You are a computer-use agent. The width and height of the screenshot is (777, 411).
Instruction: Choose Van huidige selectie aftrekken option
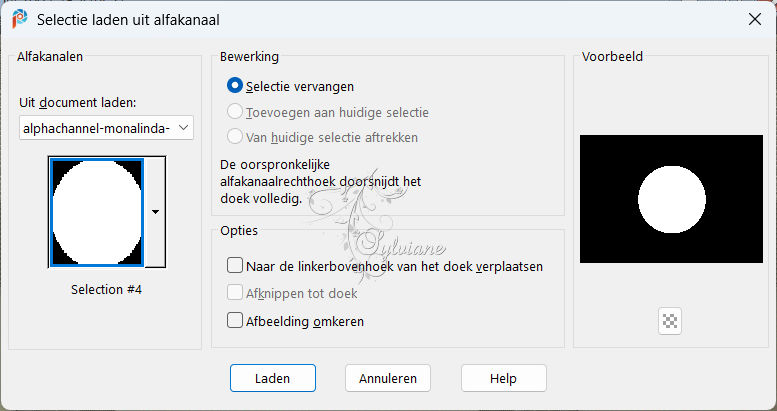coord(234,136)
